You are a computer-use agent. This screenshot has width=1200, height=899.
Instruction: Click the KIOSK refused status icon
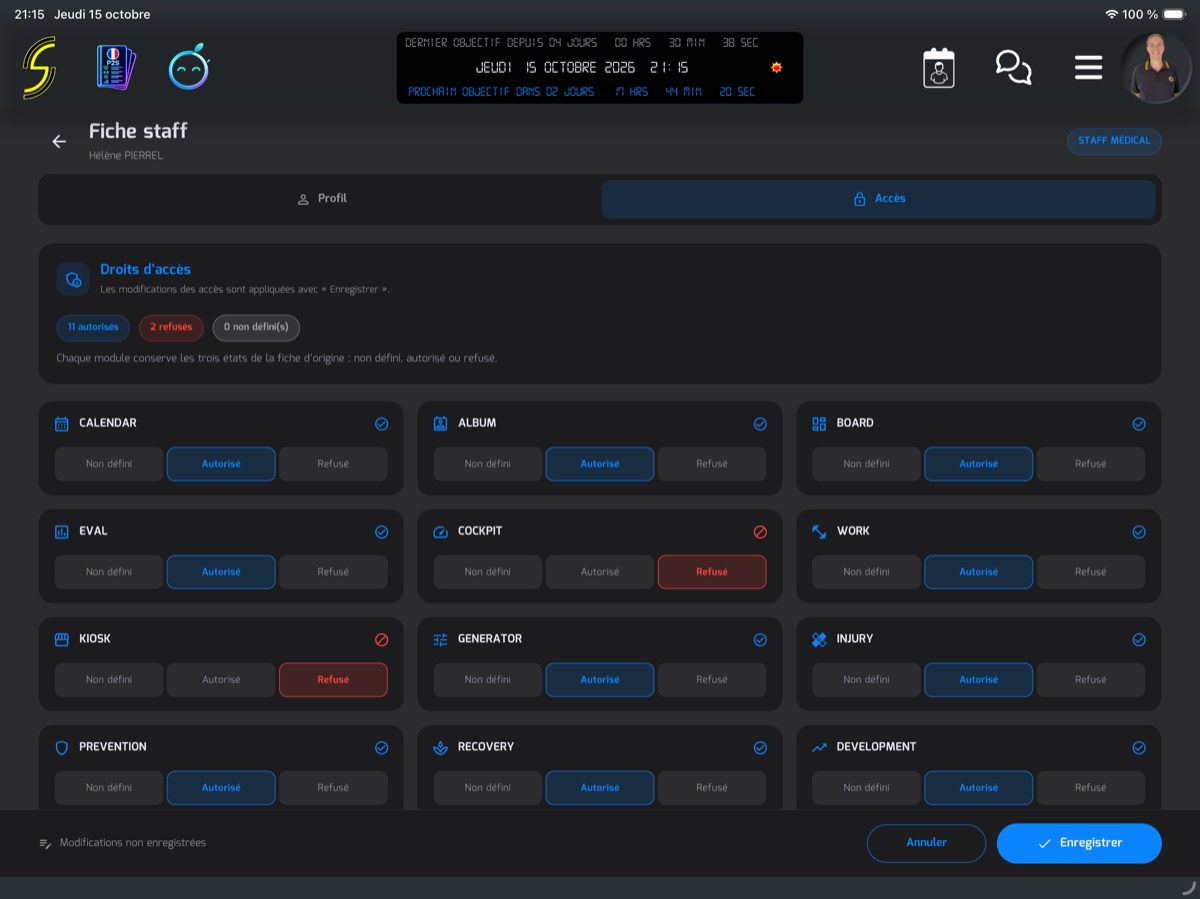[381, 640]
